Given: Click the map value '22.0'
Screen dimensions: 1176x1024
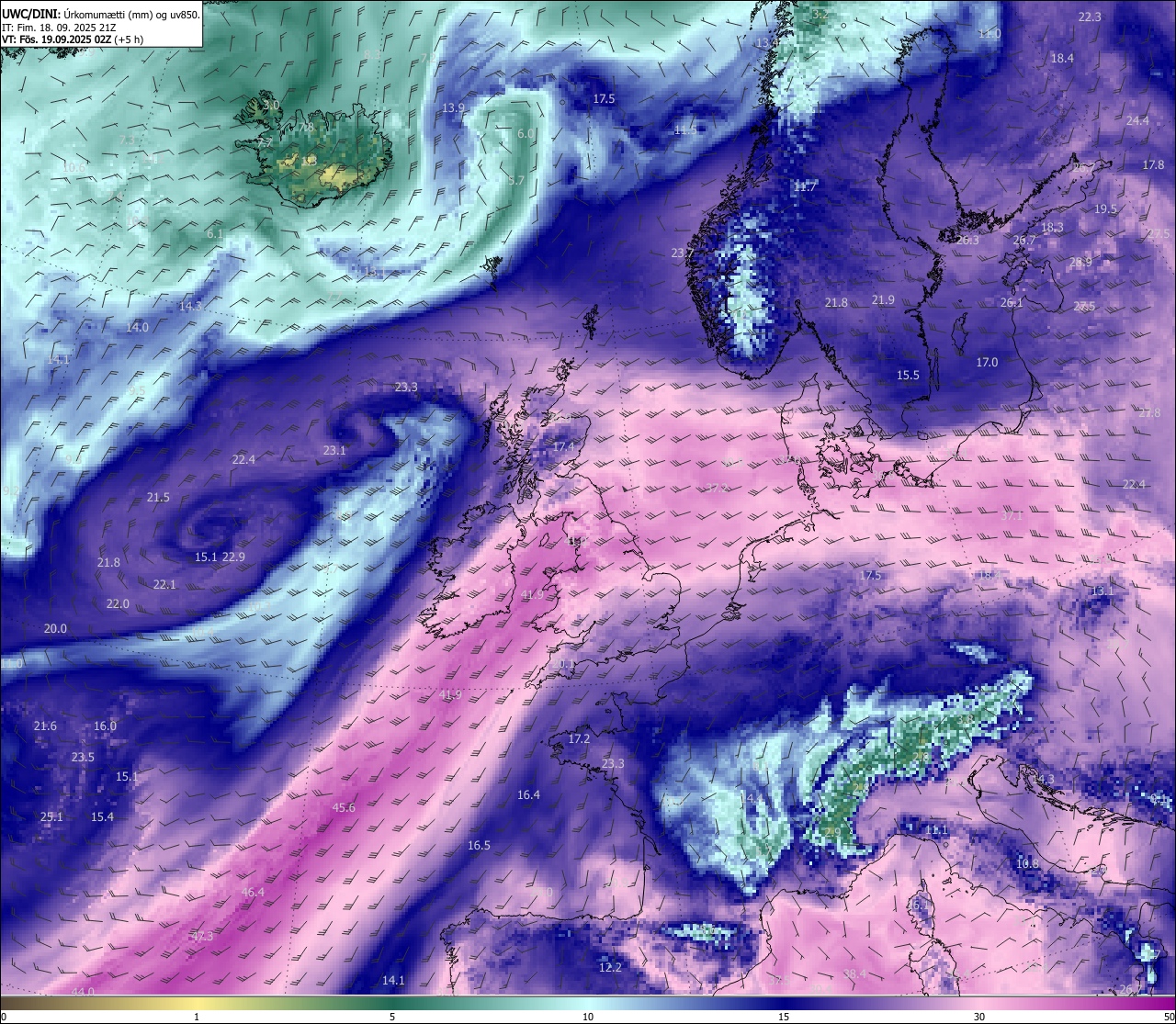Looking at the screenshot, I should [x=118, y=603].
